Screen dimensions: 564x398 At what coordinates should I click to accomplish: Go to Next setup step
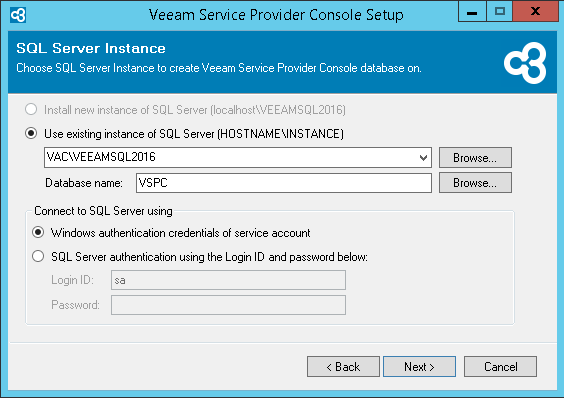point(419,367)
